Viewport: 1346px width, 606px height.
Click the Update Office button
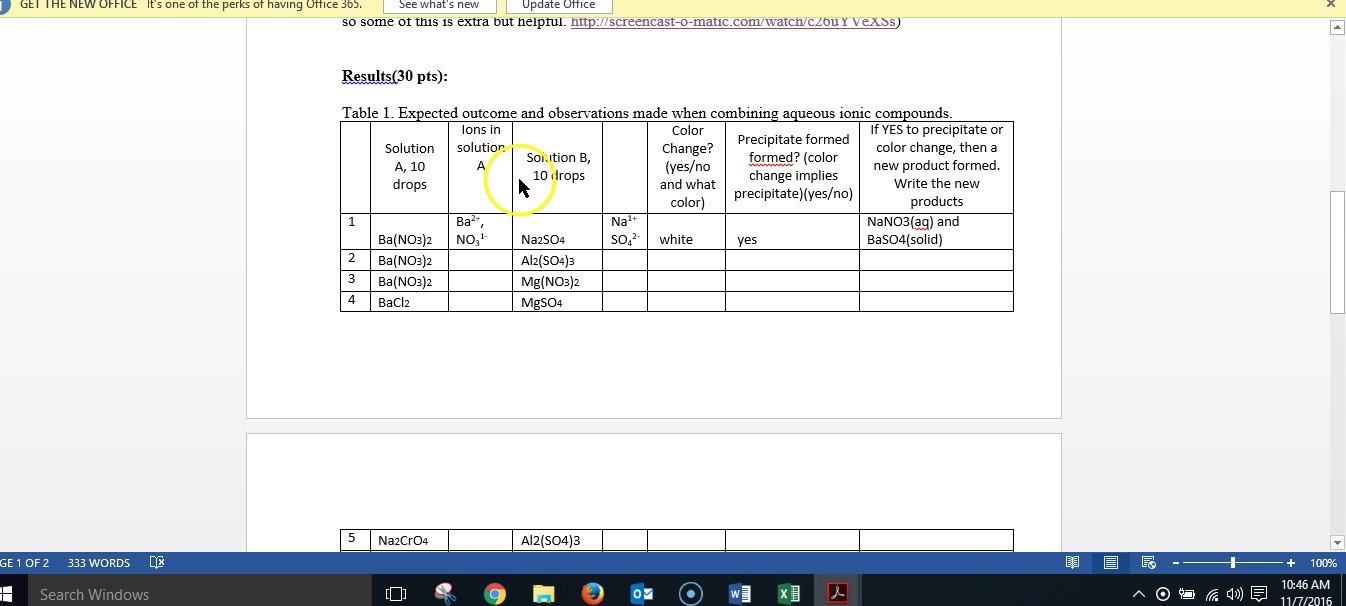tap(558, 5)
